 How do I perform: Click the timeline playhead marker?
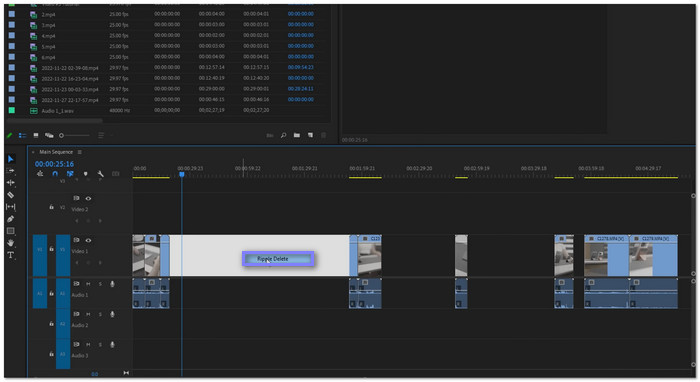182,174
